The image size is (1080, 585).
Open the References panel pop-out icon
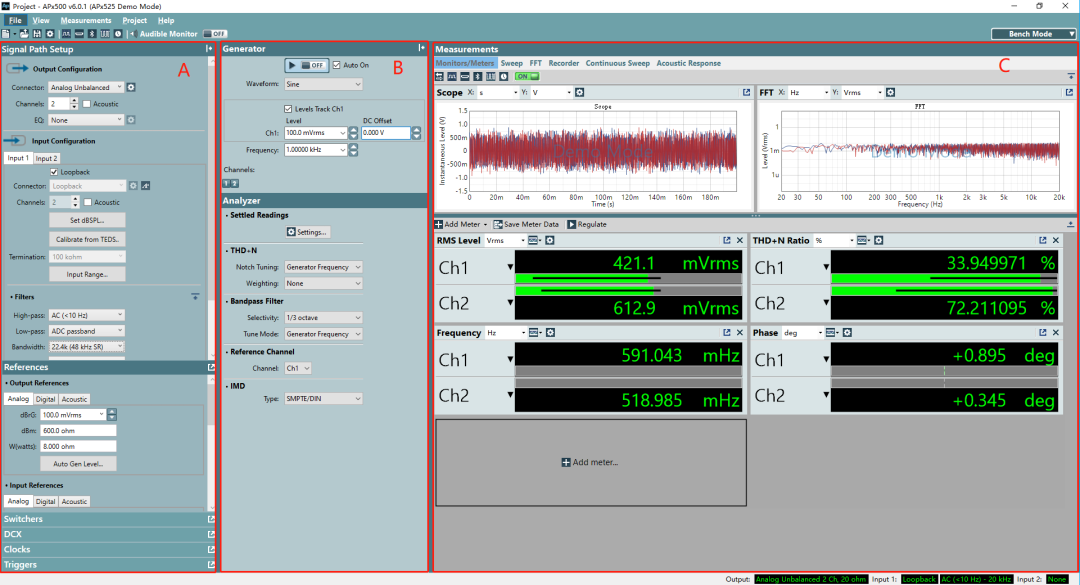[212, 367]
